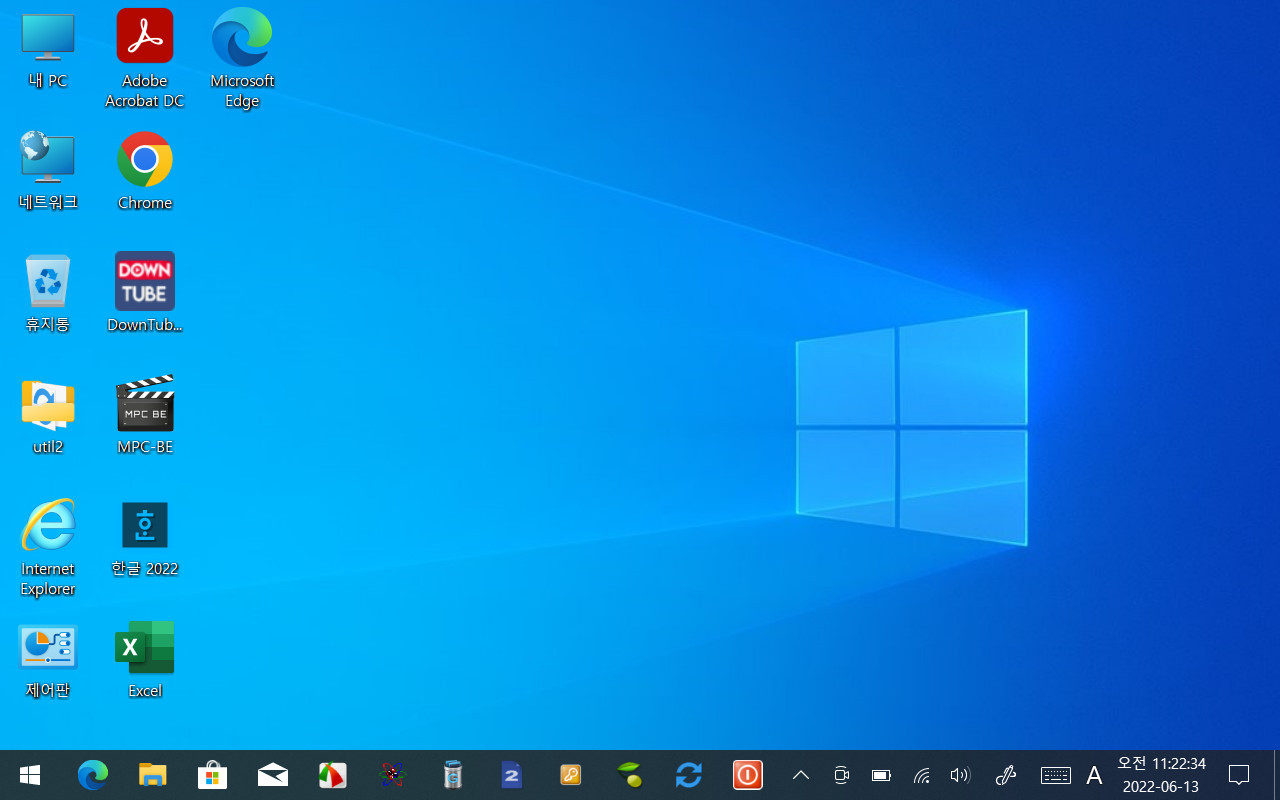Select the Adobe Acrobat DC shortcut
This screenshot has height=800, width=1280.
145,58
